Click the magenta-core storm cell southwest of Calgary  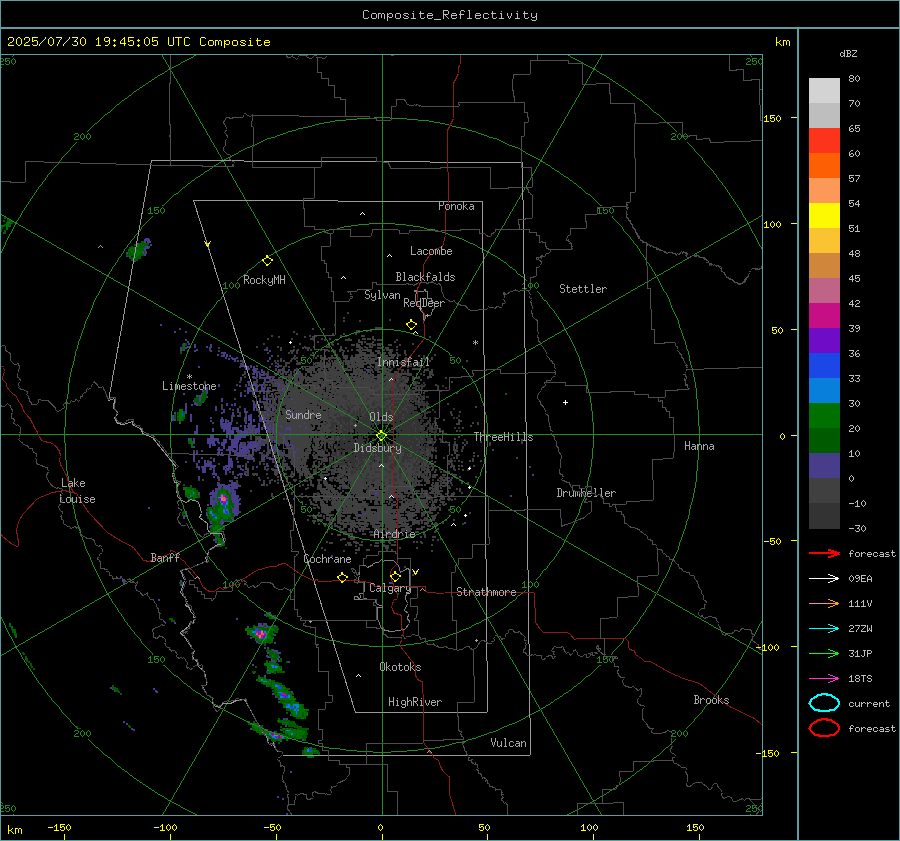click(261, 633)
